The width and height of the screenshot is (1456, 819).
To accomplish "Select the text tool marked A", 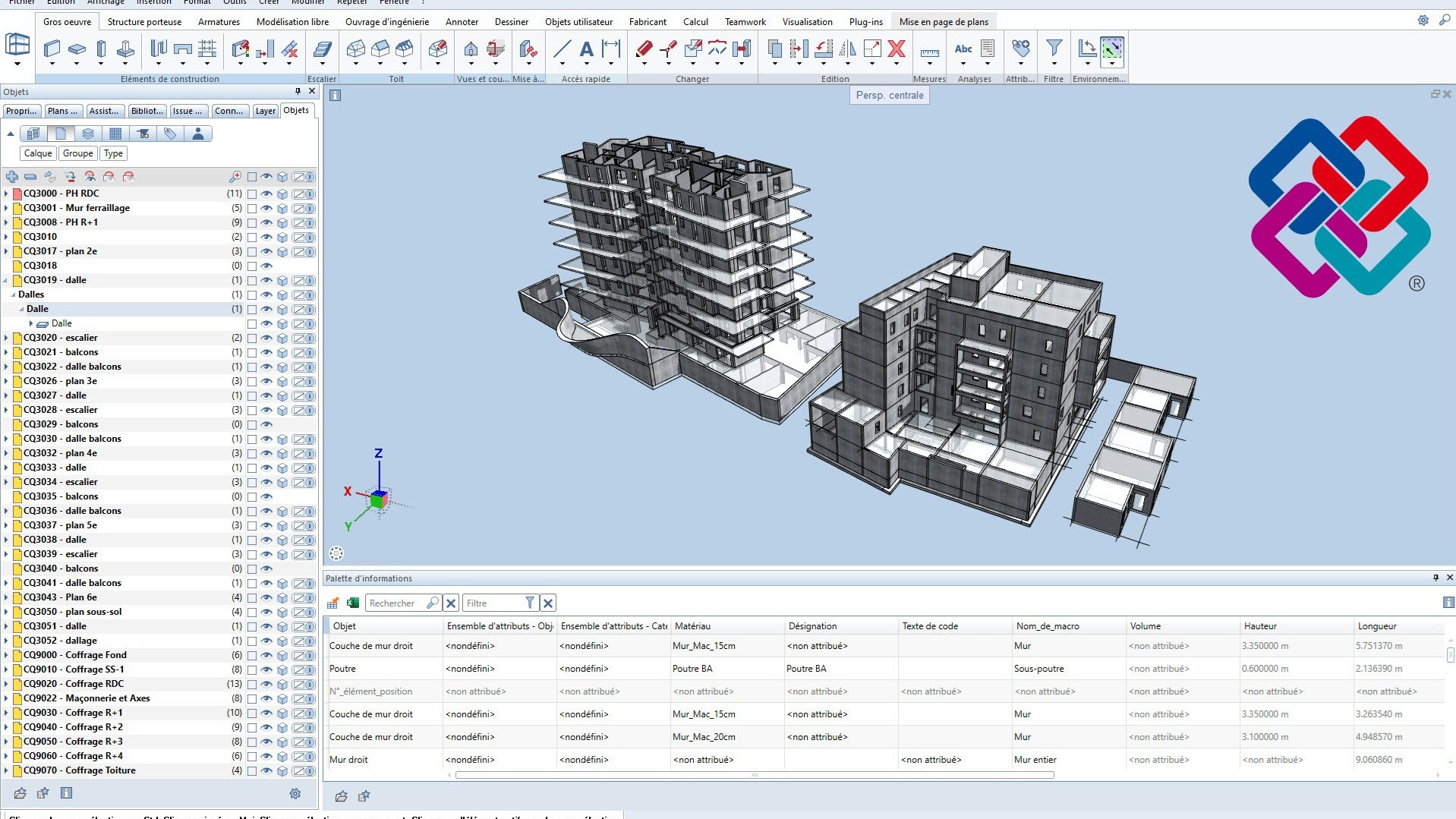I will click(x=586, y=49).
